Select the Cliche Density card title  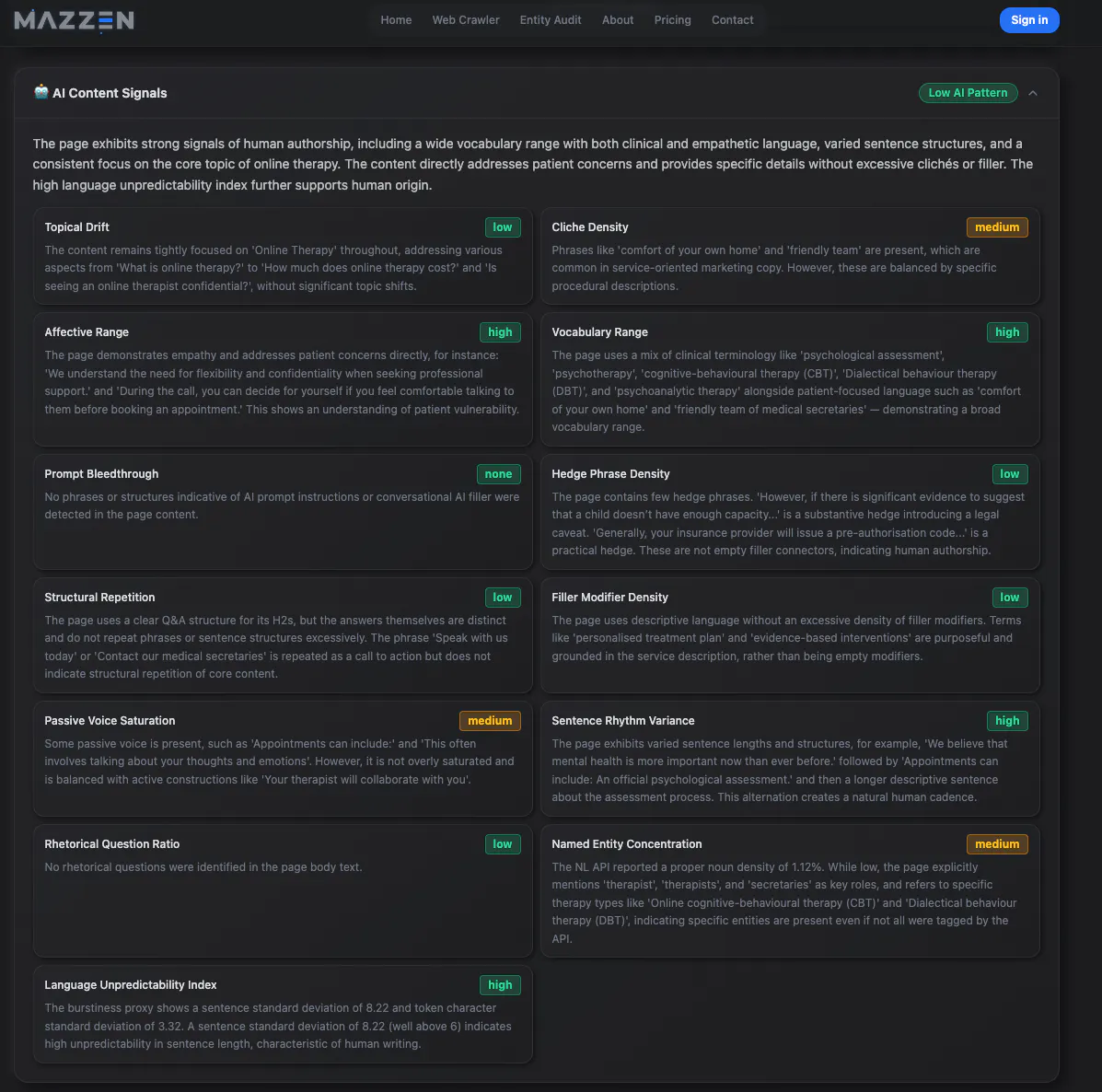point(589,227)
